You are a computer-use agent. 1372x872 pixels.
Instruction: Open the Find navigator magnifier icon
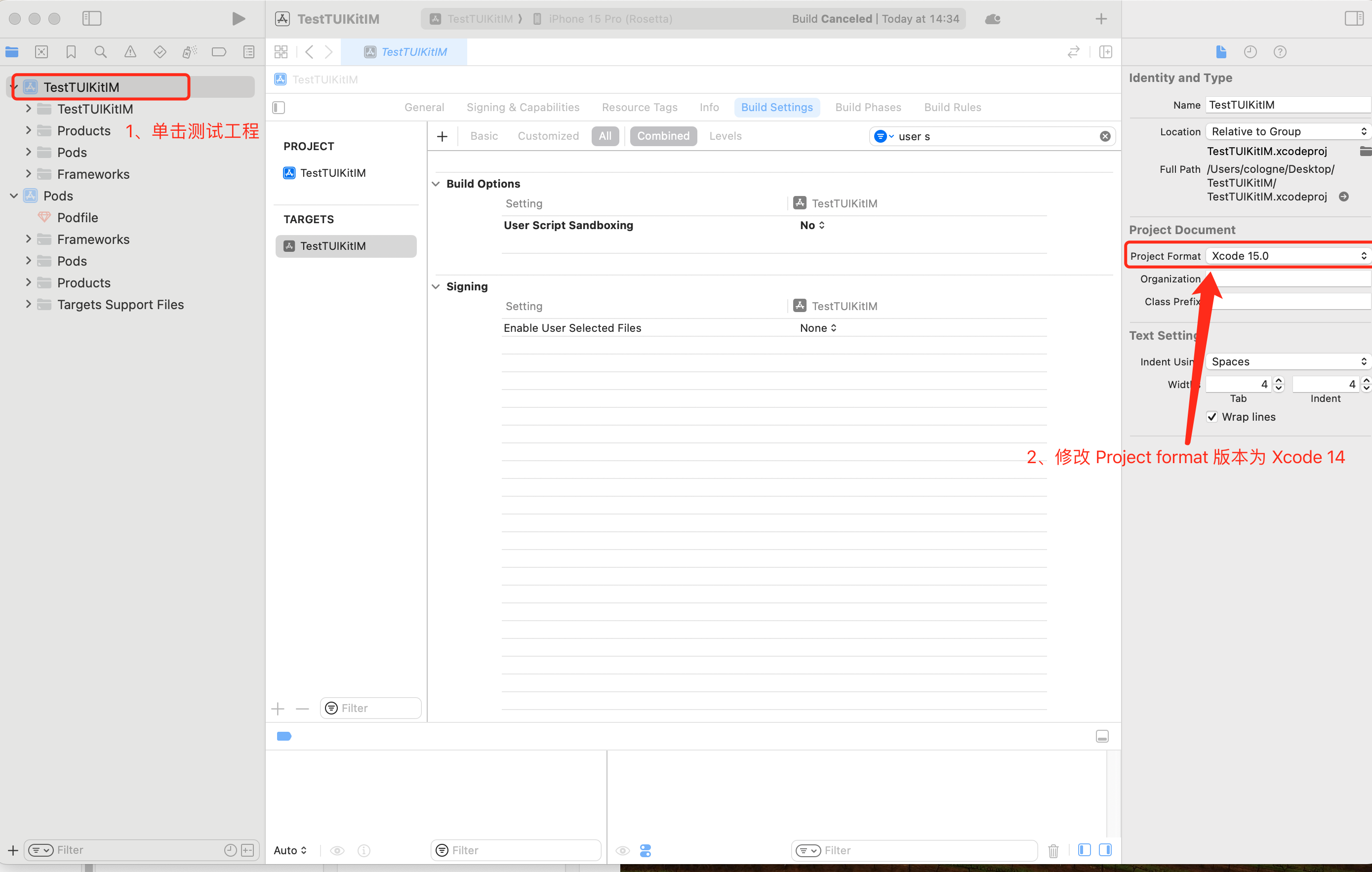click(x=100, y=52)
